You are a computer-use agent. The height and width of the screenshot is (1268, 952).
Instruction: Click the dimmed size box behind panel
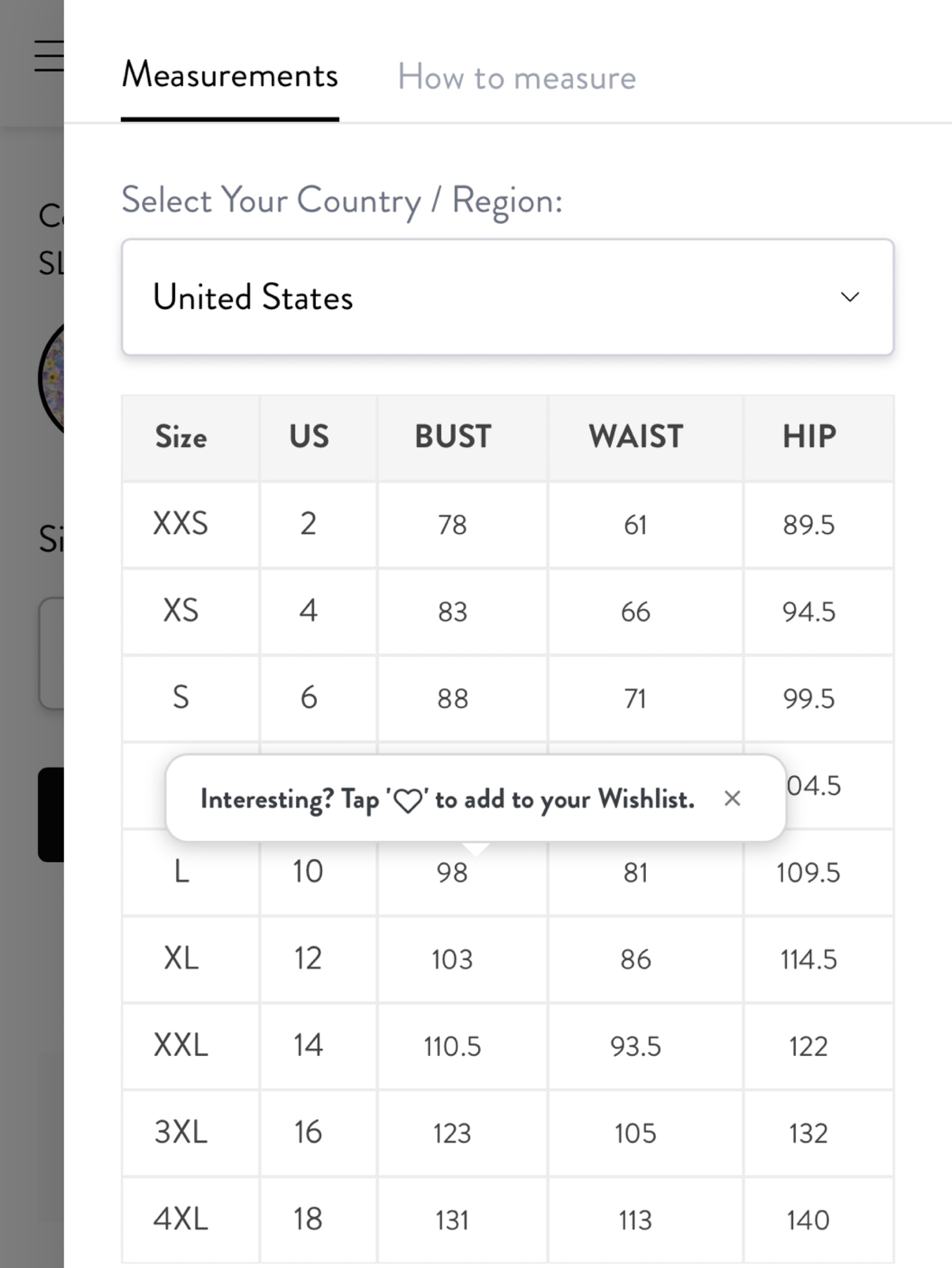51,653
